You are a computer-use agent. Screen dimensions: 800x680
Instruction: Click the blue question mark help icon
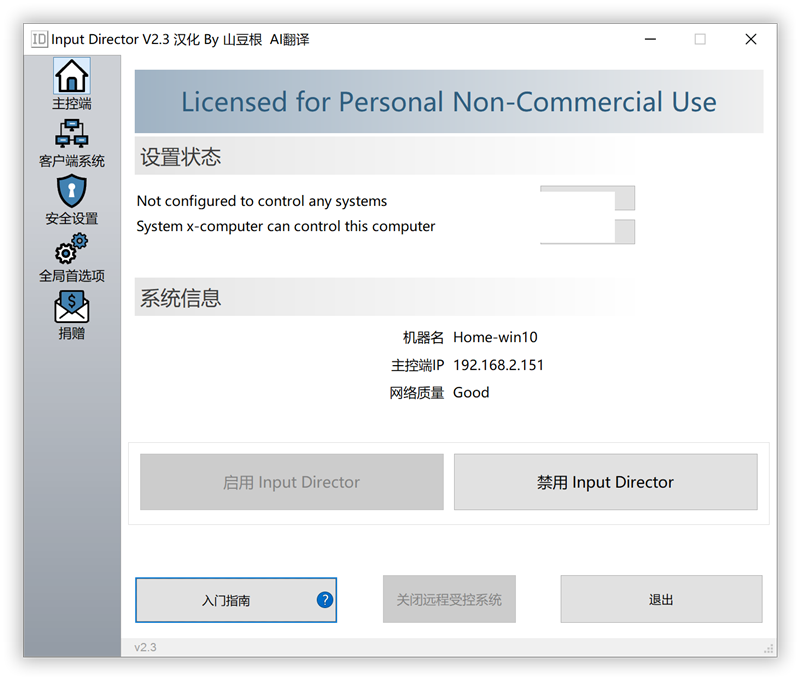pos(324,599)
